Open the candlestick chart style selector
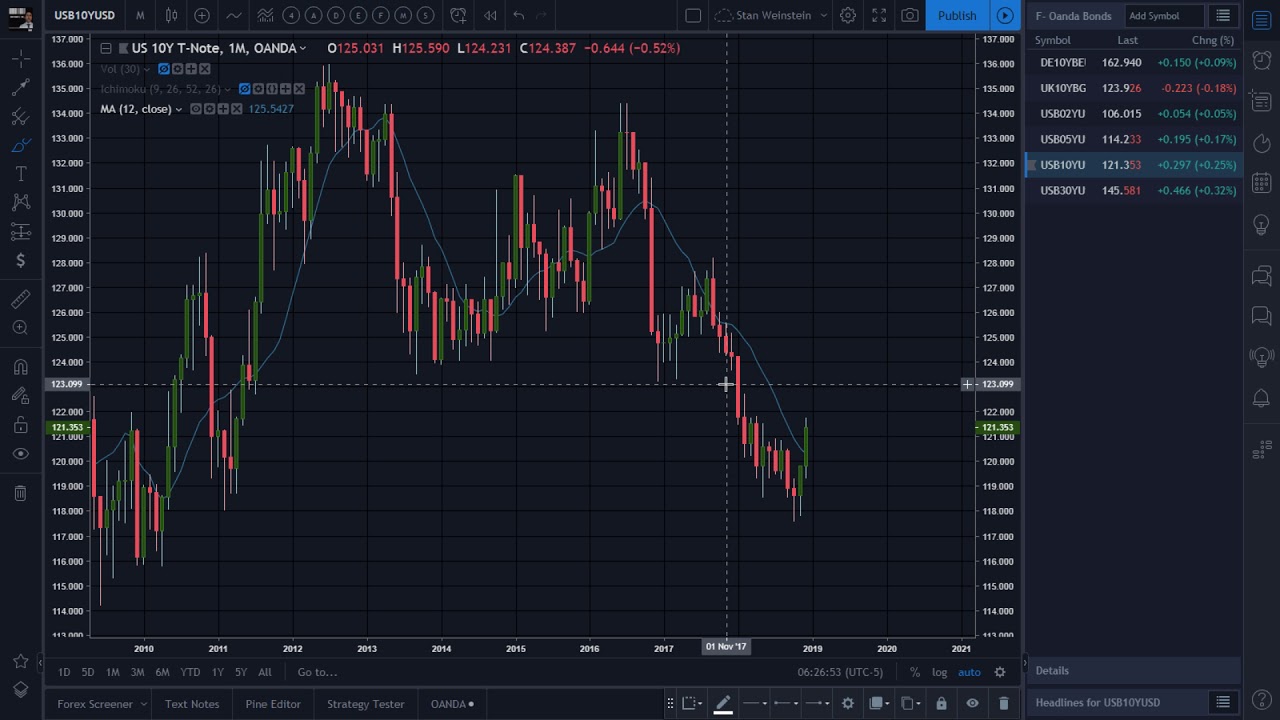This screenshot has height=720, width=1280. (x=171, y=15)
